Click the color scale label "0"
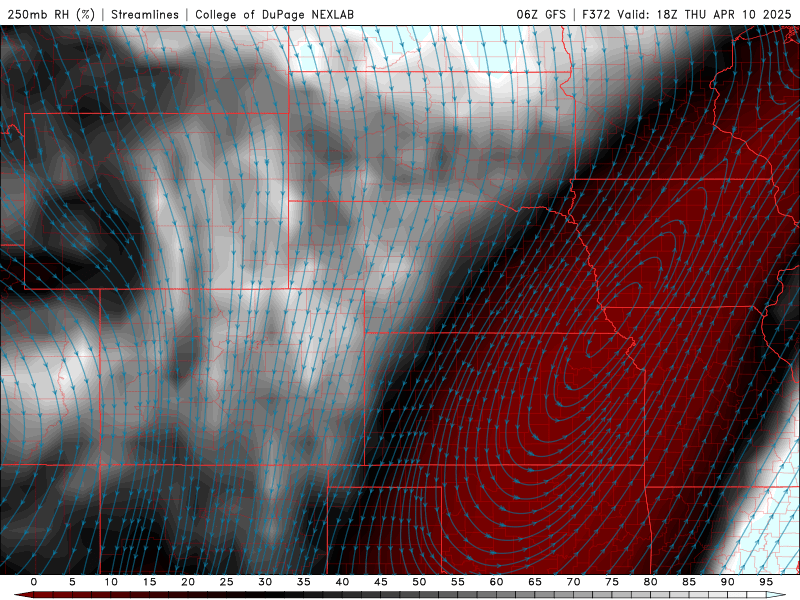 [34, 582]
